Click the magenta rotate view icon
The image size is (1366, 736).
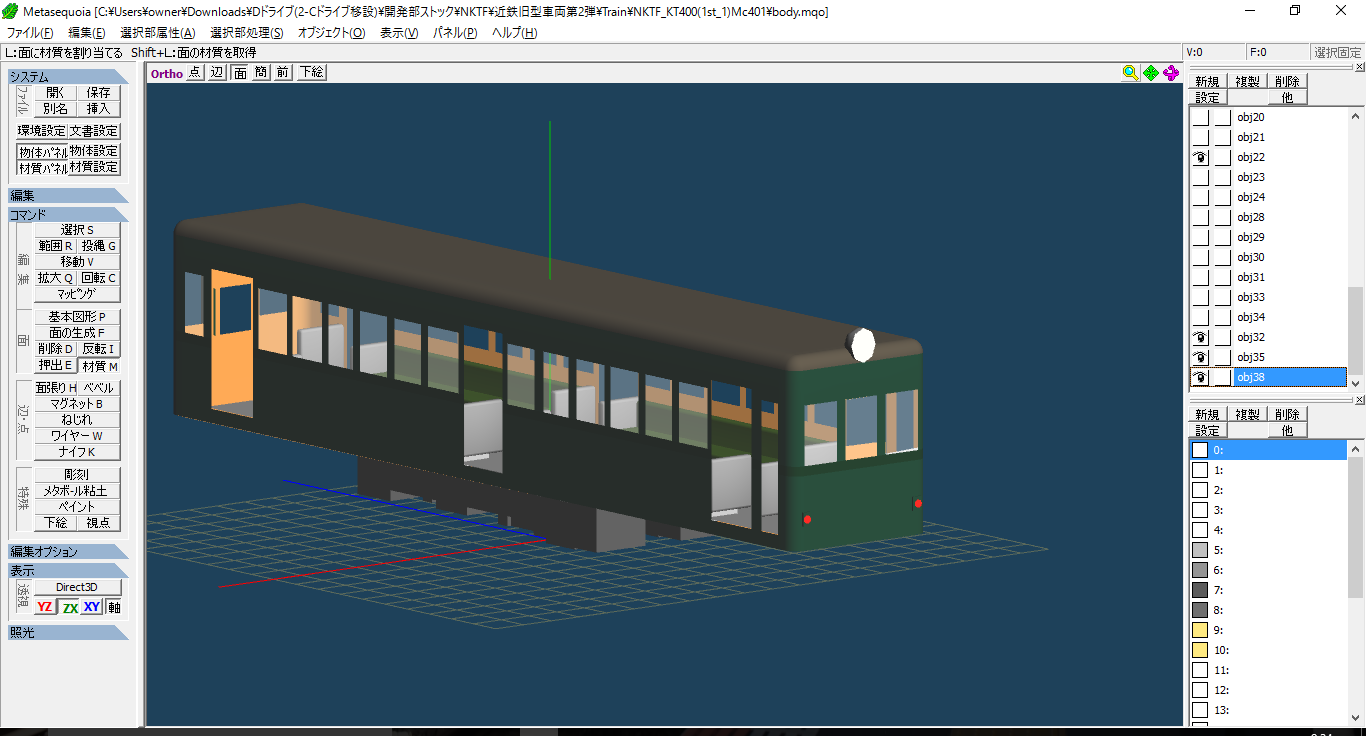[1171, 73]
